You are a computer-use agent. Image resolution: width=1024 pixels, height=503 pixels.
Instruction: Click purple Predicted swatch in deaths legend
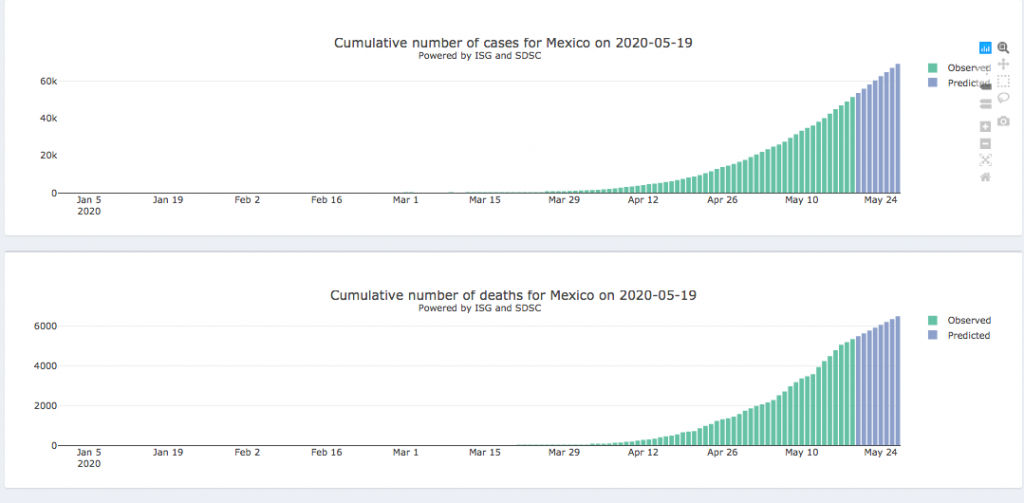933,336
